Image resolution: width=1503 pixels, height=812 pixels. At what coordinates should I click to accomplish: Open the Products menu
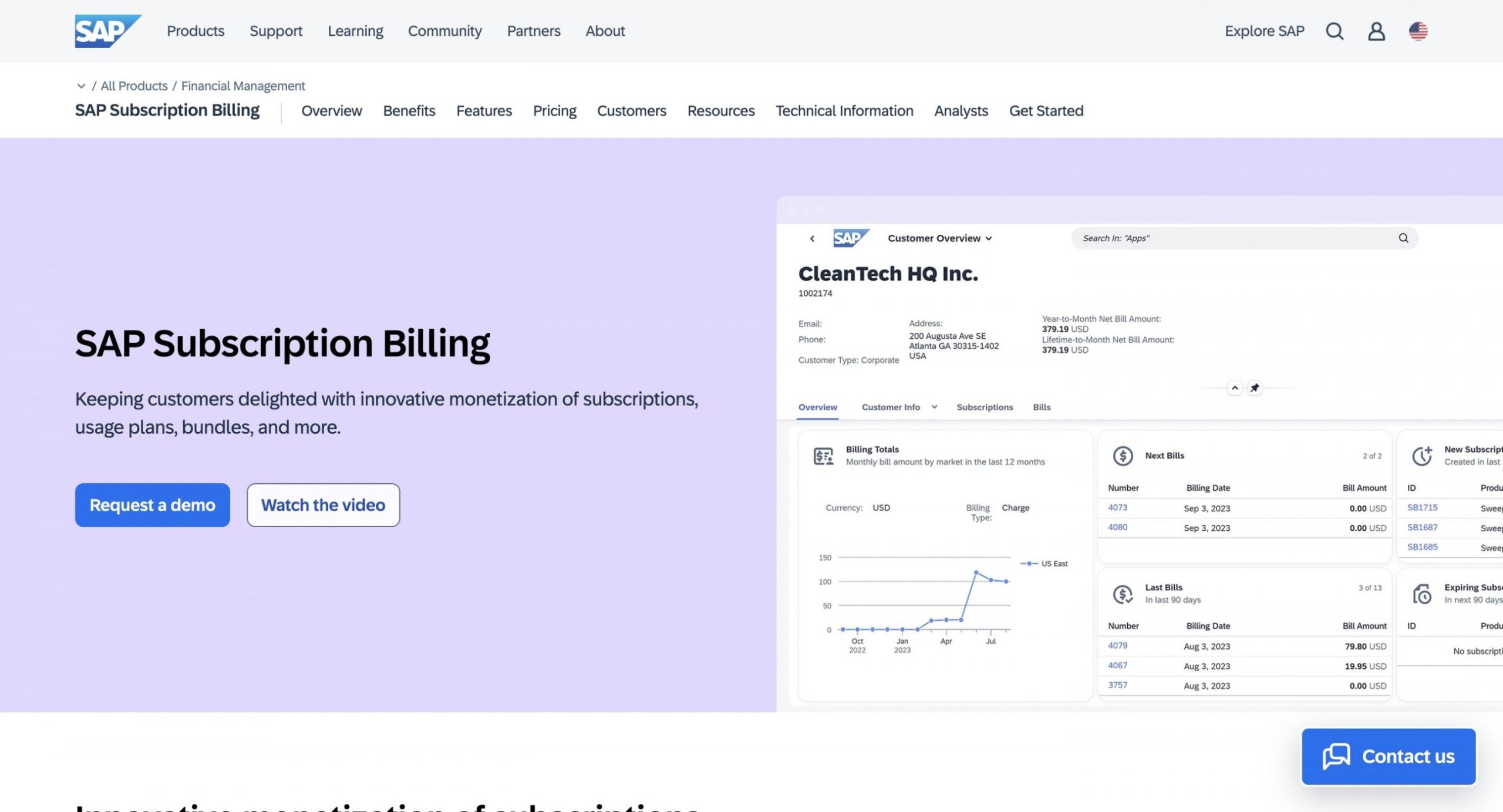point(196,31)
